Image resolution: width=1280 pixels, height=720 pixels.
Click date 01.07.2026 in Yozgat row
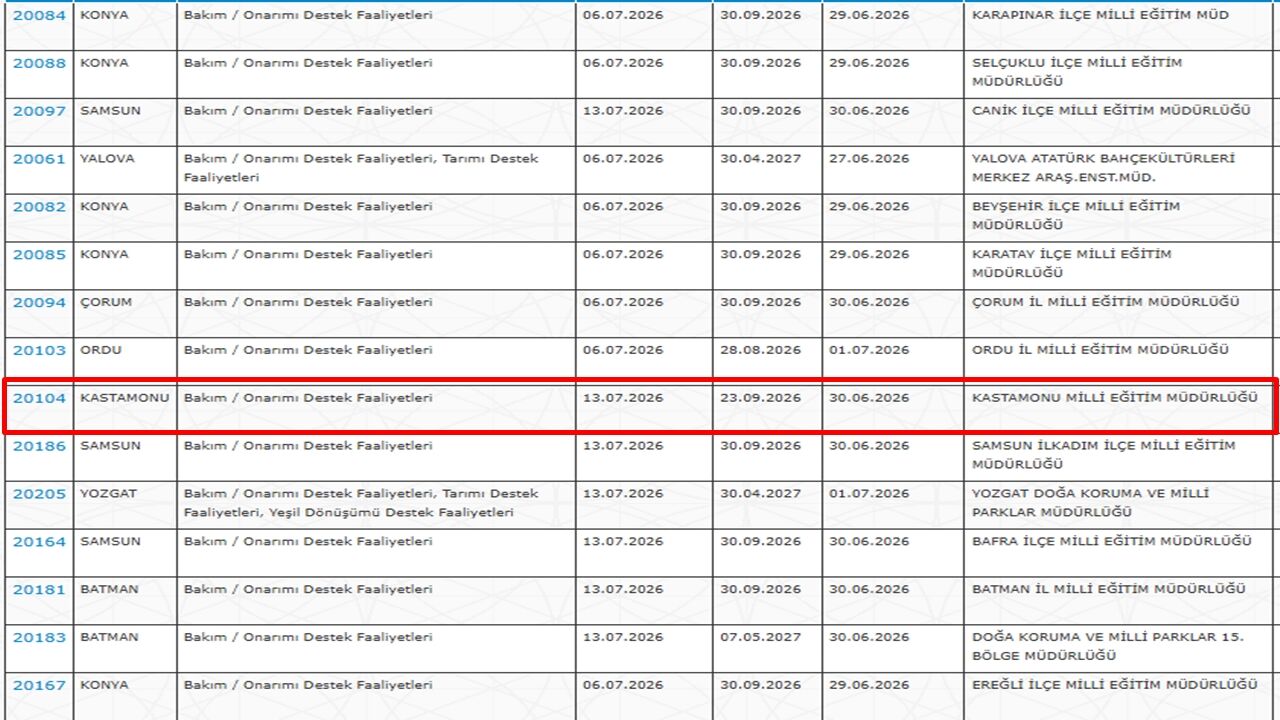pyautogui.click(x=869, y=494)
